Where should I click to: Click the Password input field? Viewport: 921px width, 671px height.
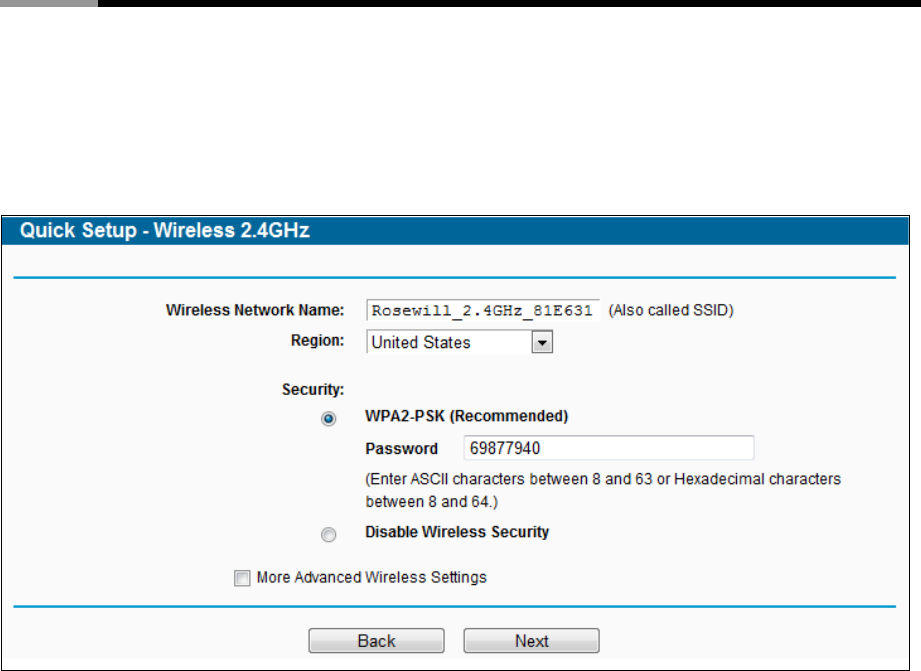click(609, 448)
